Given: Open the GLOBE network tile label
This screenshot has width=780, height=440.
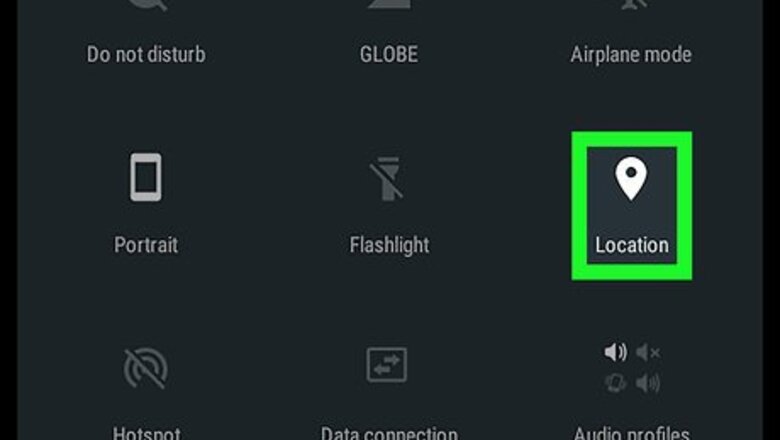Looking at the screenshot, I should point(389,54).
